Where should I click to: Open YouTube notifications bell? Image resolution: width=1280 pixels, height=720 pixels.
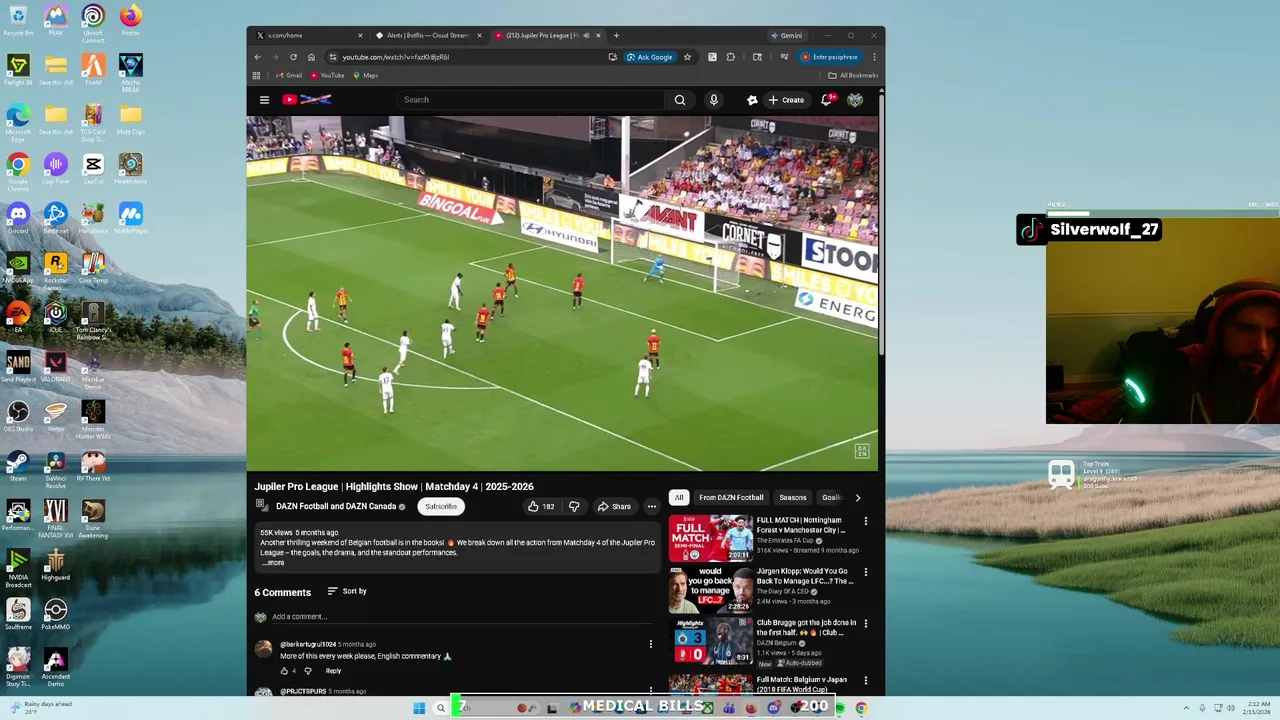(x=827, y=100)
